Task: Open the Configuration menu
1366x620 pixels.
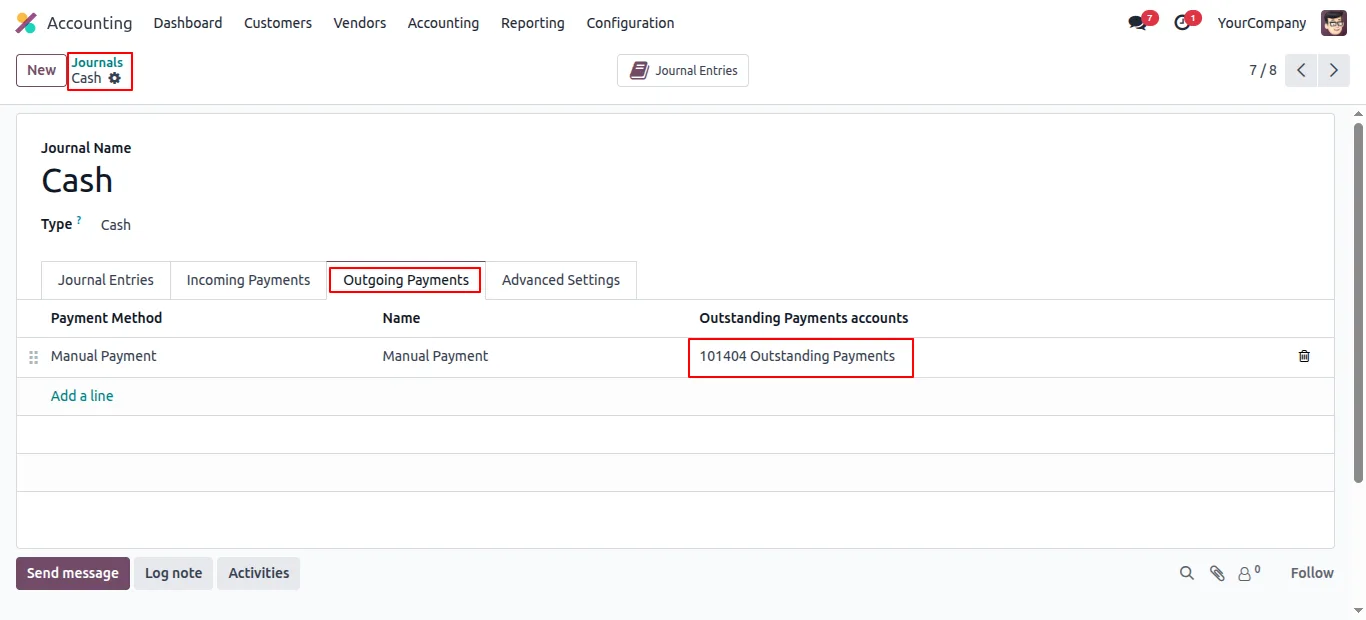Action: coord(630,23)
